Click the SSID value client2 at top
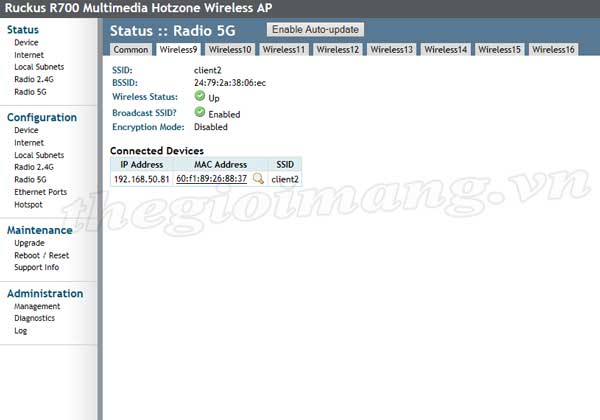The width and height of the screenshot is (600, 420). point(207,70)
